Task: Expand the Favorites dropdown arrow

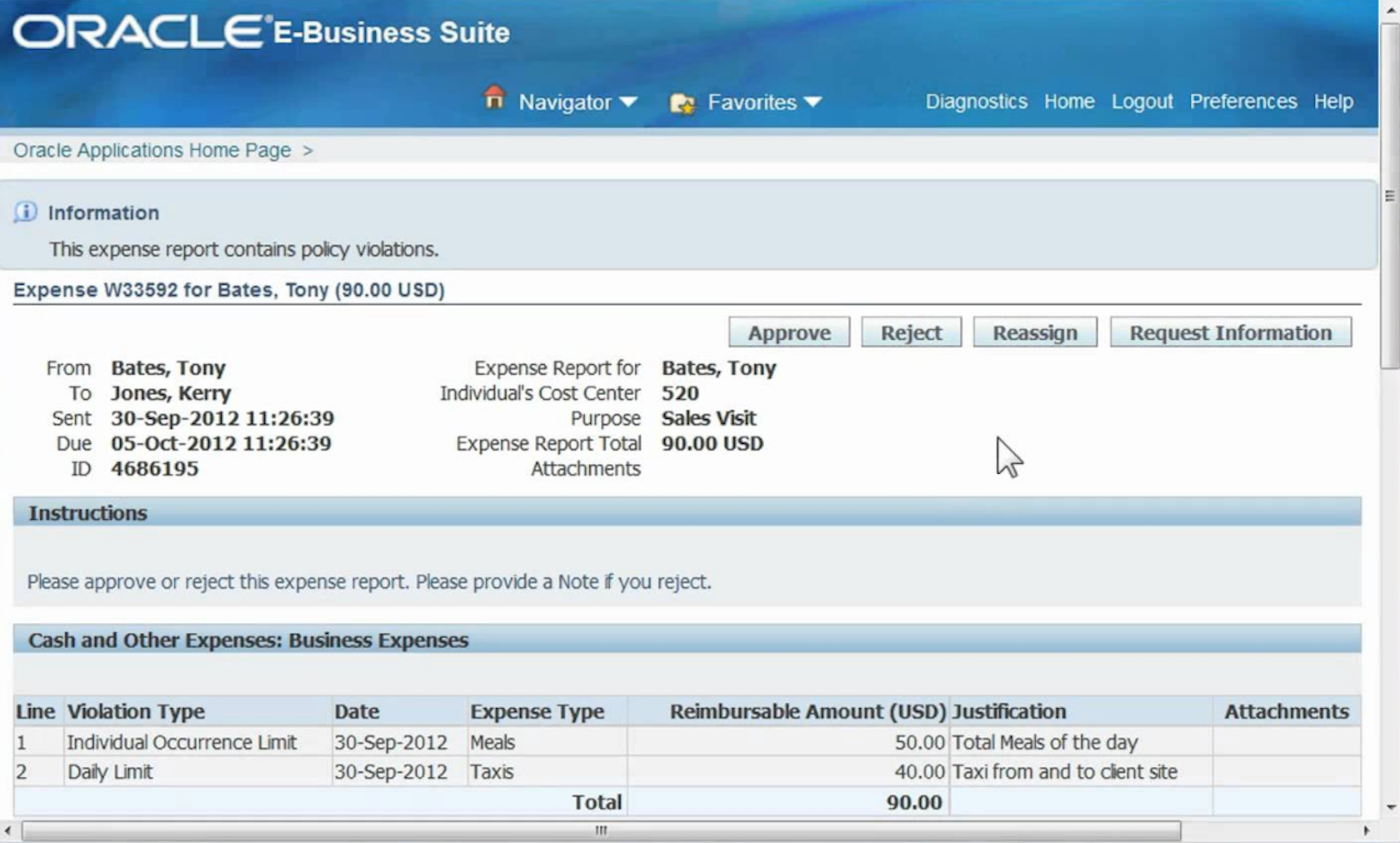Action: pos(813,102)
